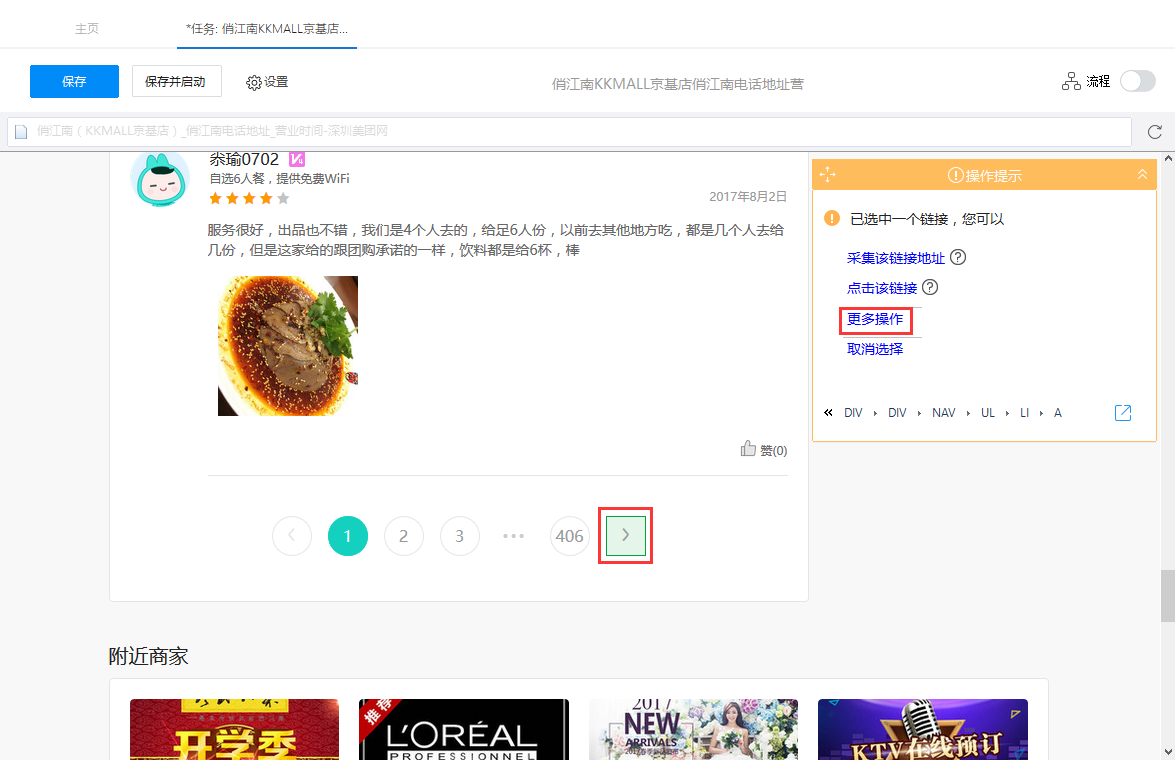
Task: Click scrollbar up arrow
Action: [1168, 159]
